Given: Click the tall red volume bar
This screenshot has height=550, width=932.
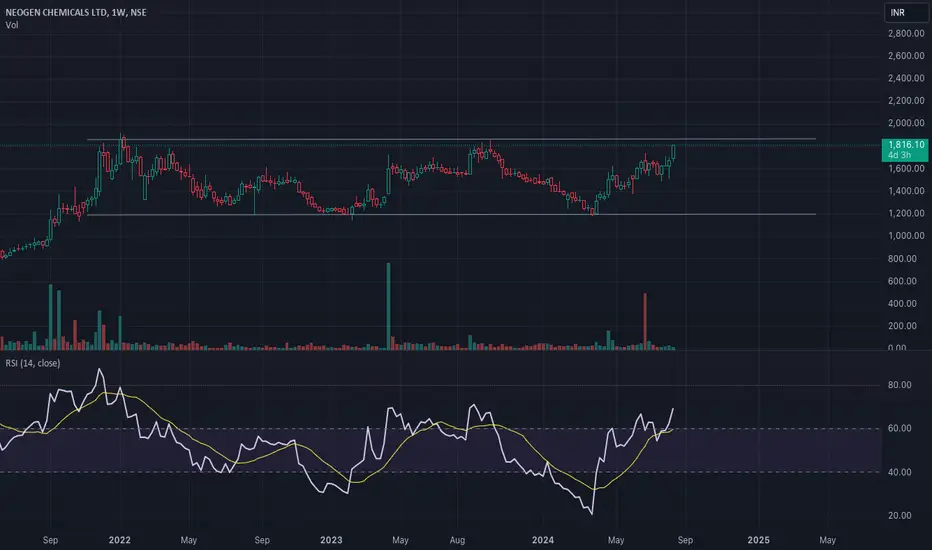Looking at the screenshot, I should [x=645, y=321].
